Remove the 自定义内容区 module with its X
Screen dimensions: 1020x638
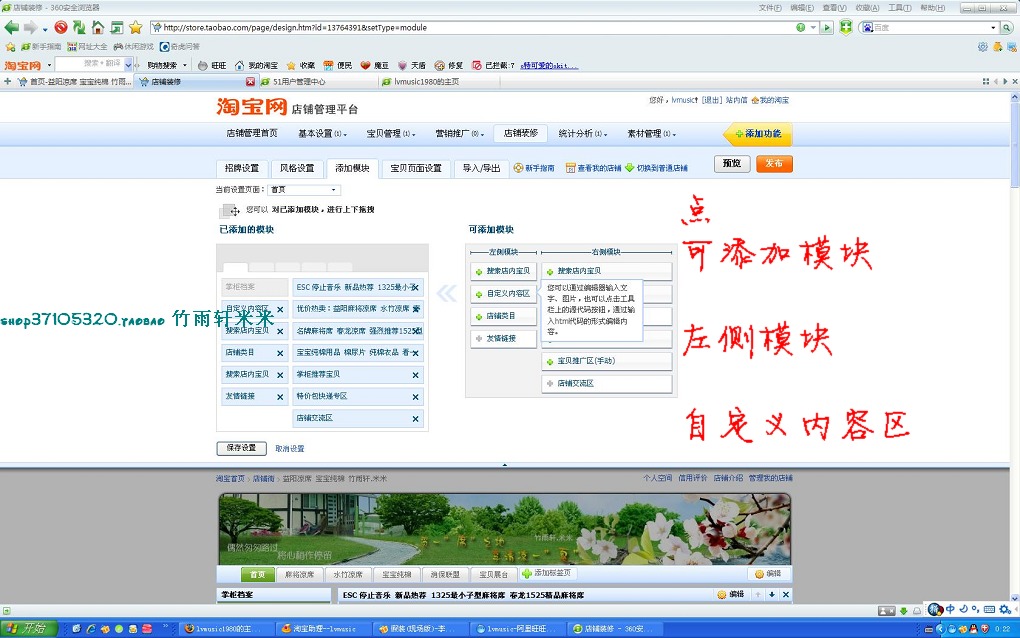point(280,310)
